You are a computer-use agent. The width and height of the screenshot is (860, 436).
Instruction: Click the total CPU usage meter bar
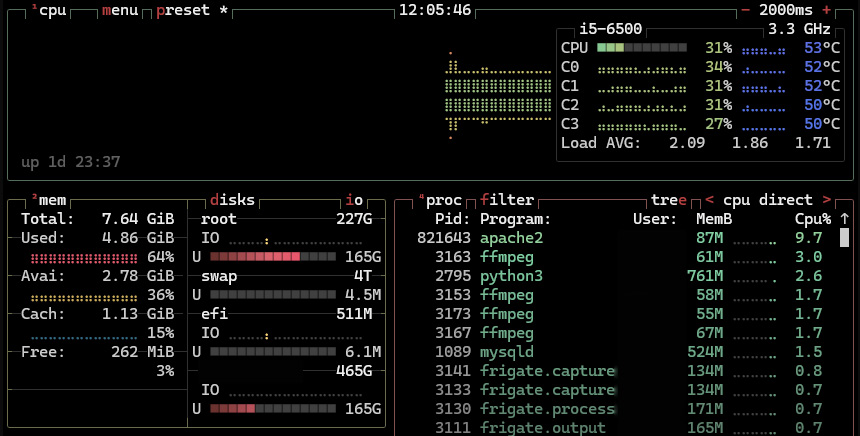coord(641,48)
